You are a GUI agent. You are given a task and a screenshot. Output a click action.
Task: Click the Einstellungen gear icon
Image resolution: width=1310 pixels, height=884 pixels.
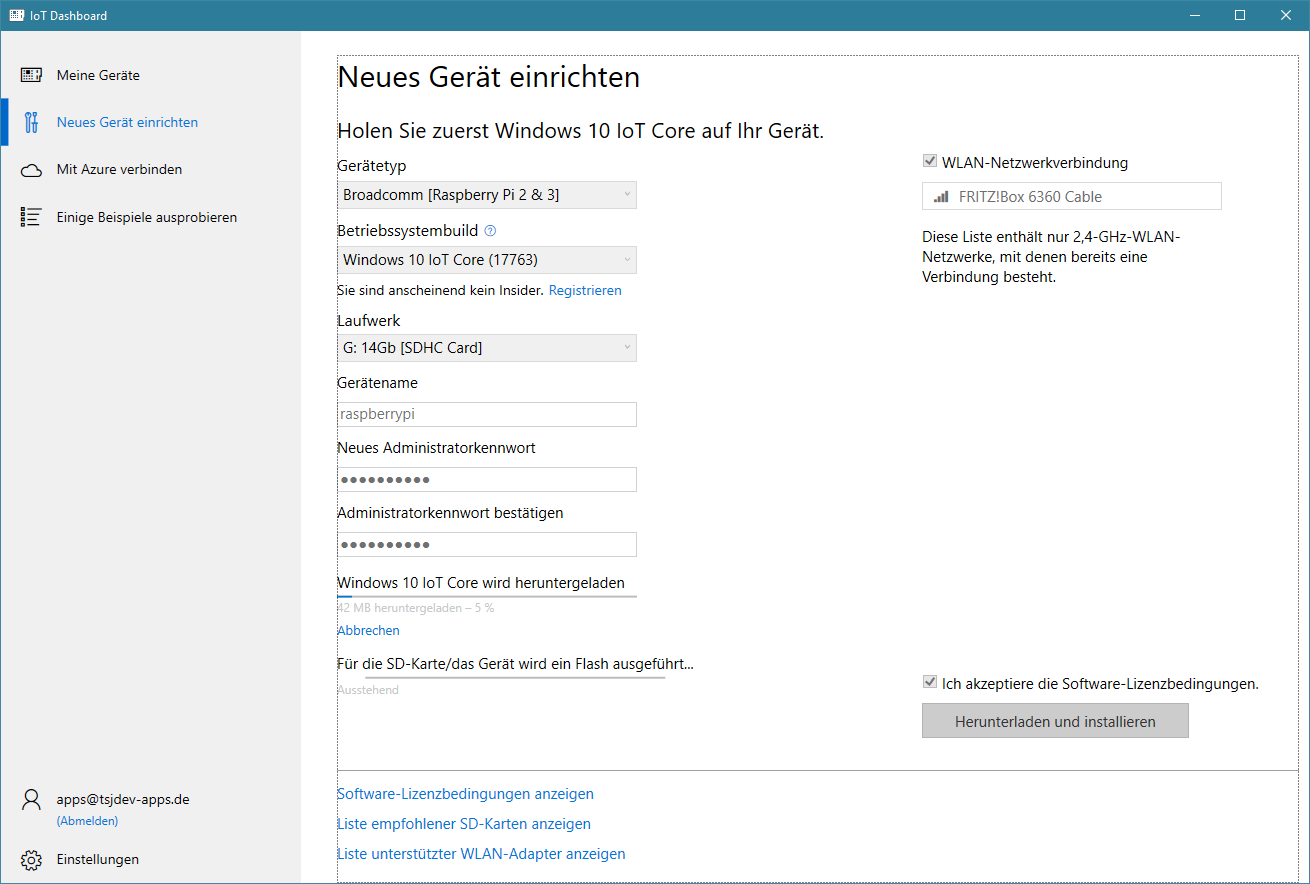coord(32,860)
